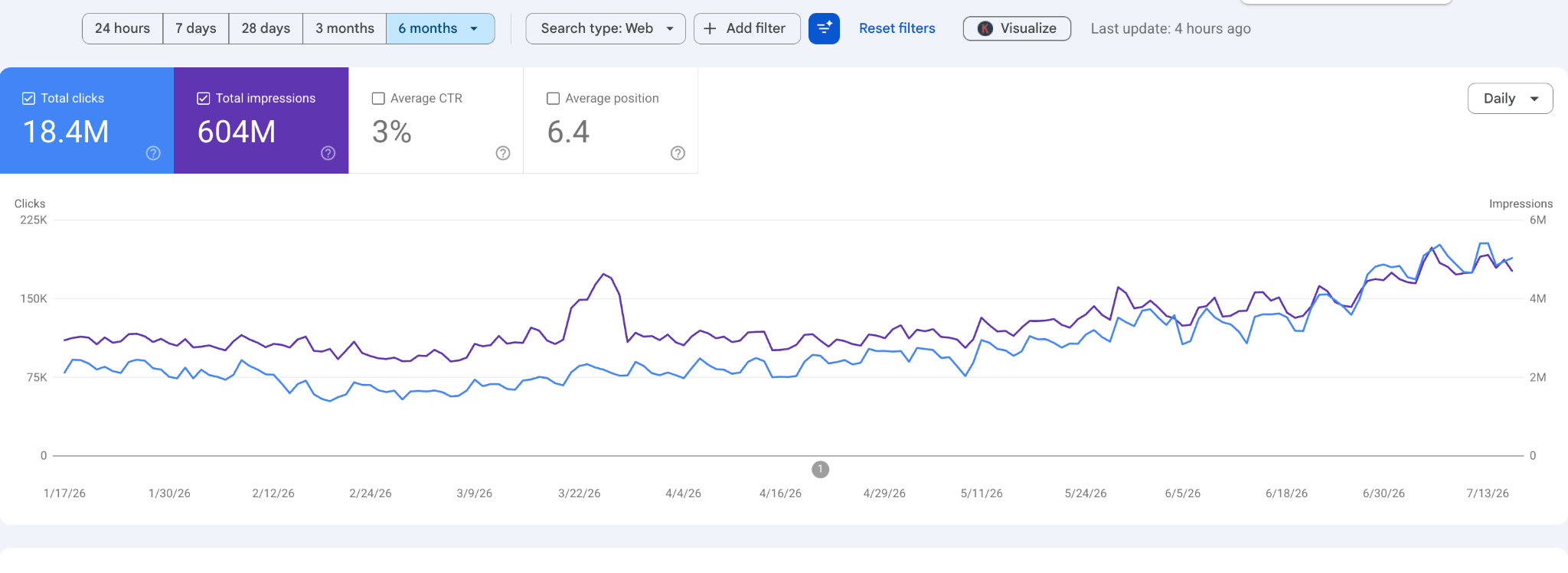Enable the Average CTR checkbox
The width and height of the screenshot is (1568, 573).
tap(378, 98)
